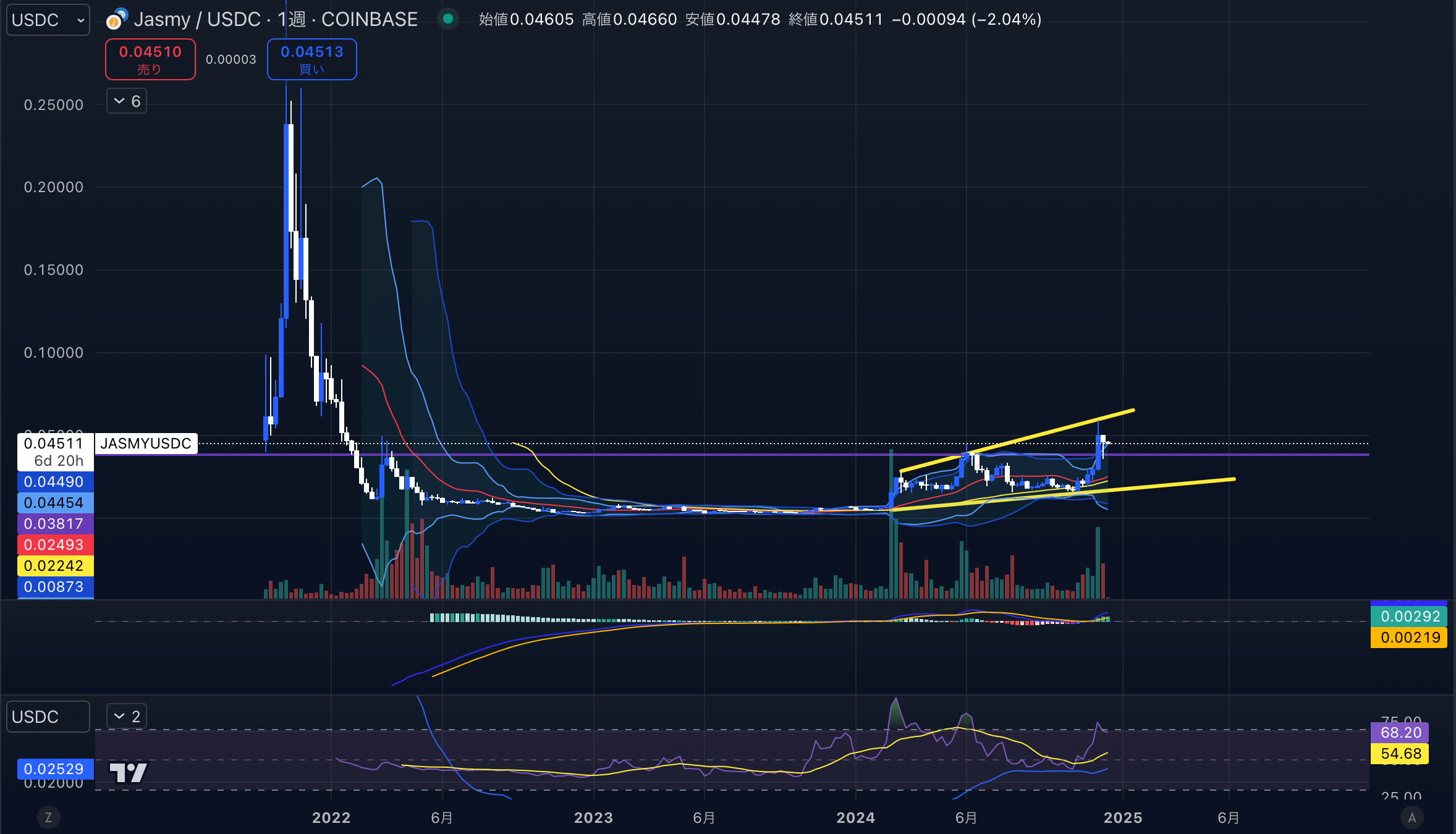The width and height of the screenshot is (1456, 834).
Task: Click the 2022 time axis label
Action: [331, 818]
